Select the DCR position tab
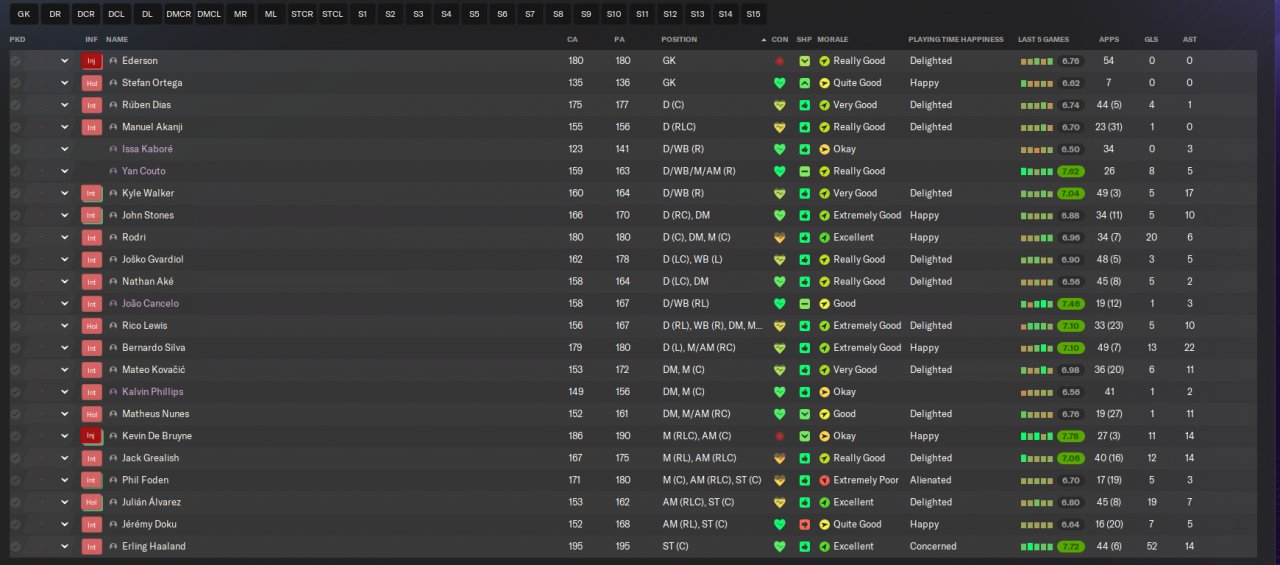This screenshot has height=565, width=1280. [86, 14]
